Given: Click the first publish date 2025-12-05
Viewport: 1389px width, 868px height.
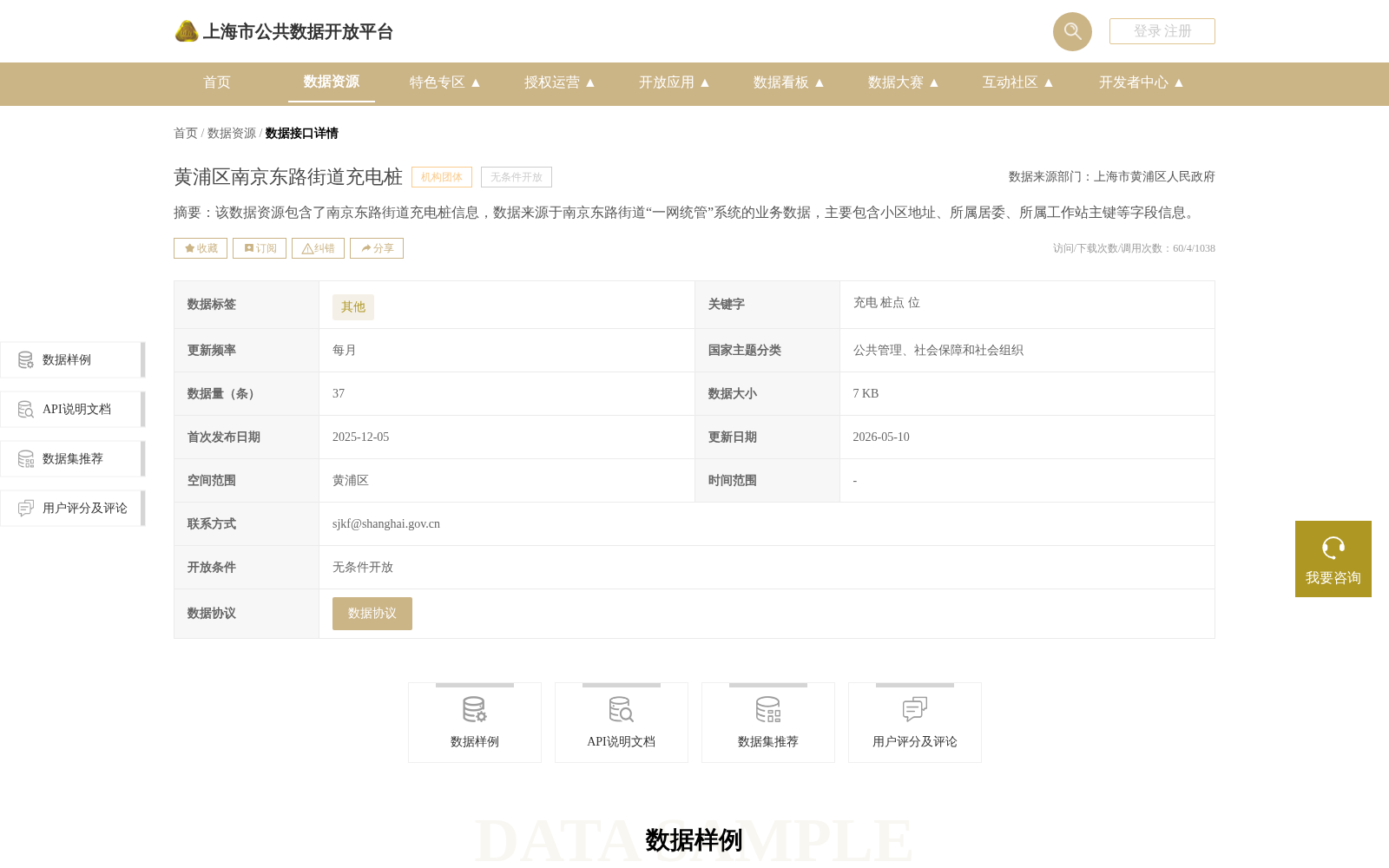Looking at the screenshot, I should tap(360, 437).
